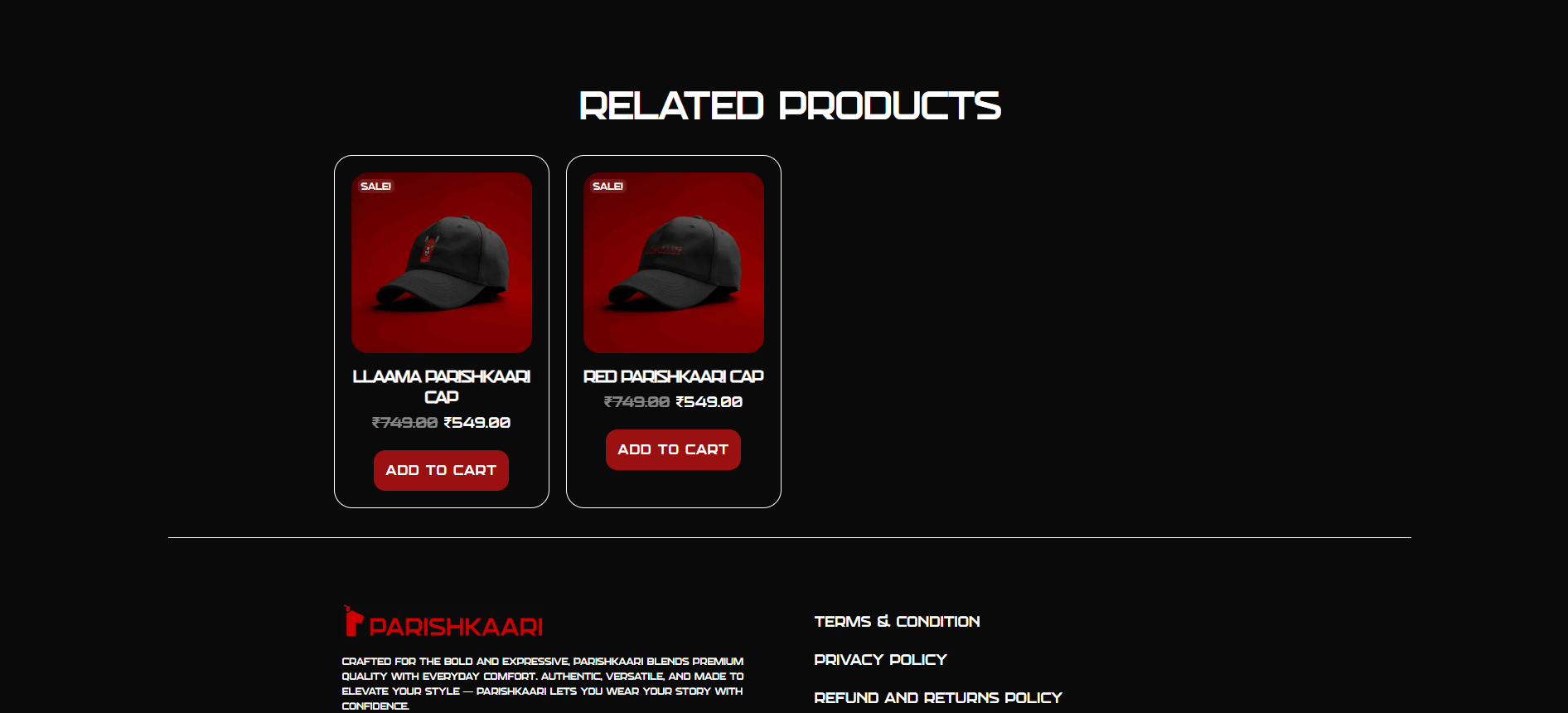This screenshot has width=1568, height=713.
Task: Click the SALE! badge on Llaama cap
Action: tap(375, 187)
